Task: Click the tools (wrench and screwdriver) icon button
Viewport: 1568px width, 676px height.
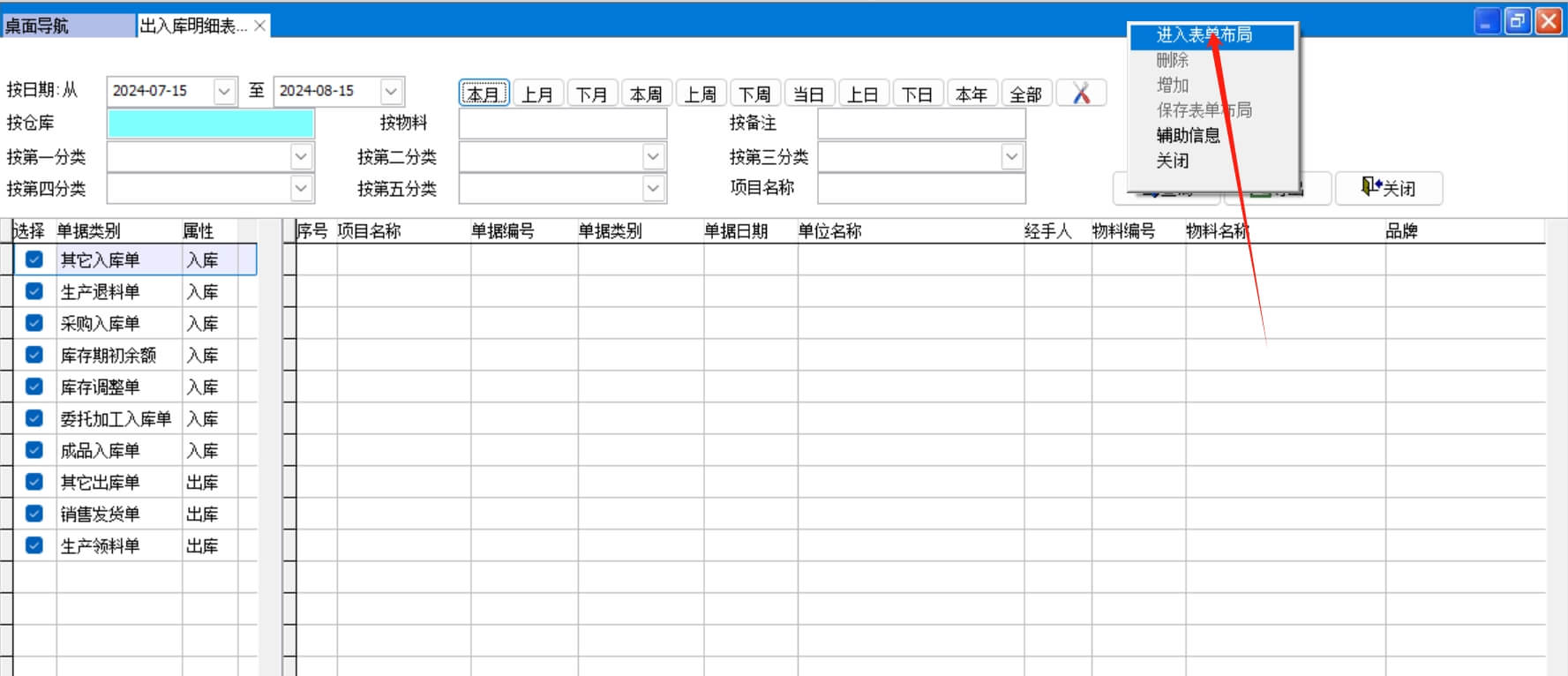Action: 1081,94
